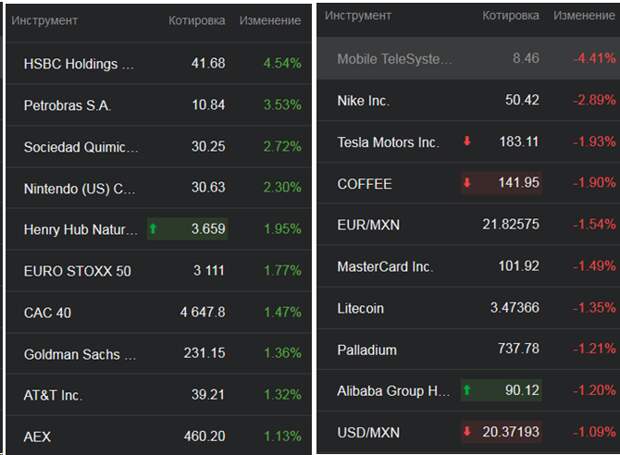Click the red down arrow next to COFFEE quote
This screenshot has width=620, height=455.
tap(467, 183)
